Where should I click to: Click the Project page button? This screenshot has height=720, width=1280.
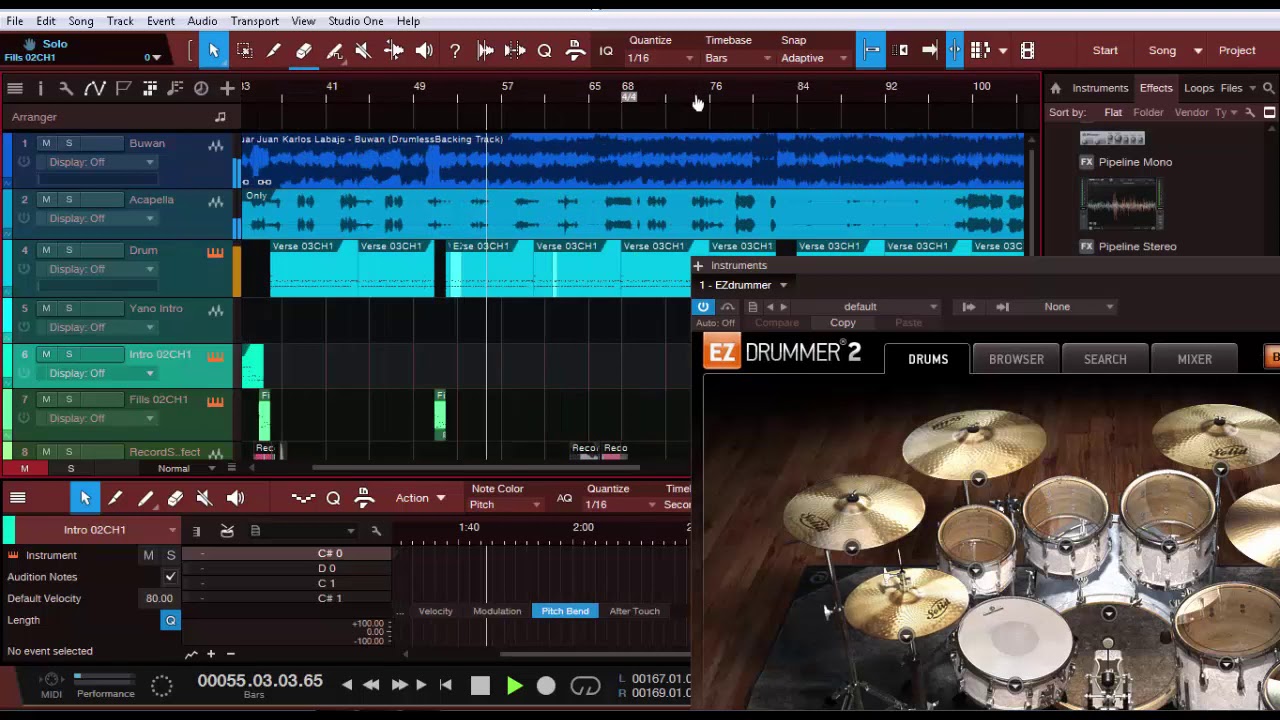coord(1237,50)
